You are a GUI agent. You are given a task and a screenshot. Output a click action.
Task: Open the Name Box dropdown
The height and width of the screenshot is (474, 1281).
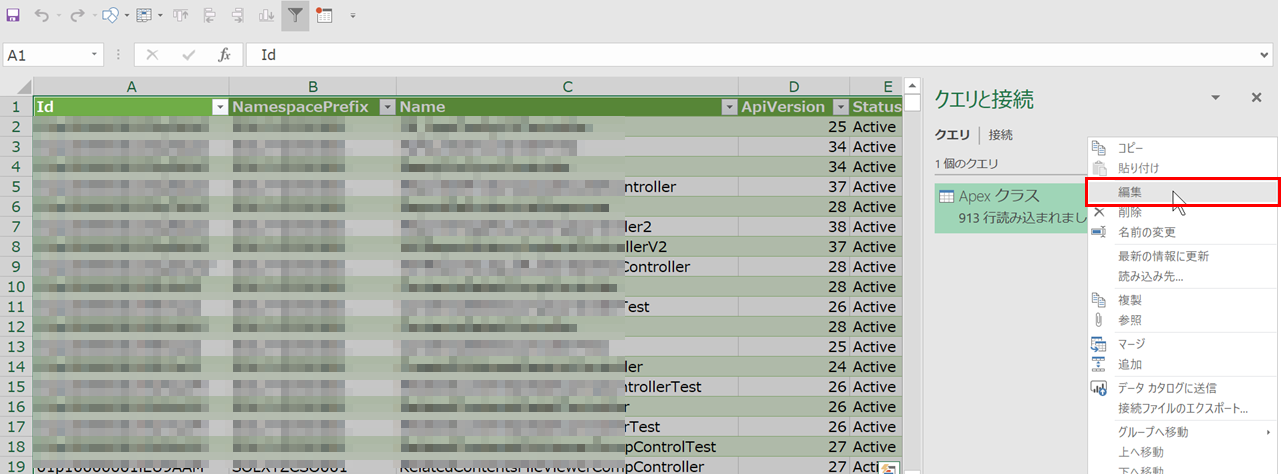[95, 55]
